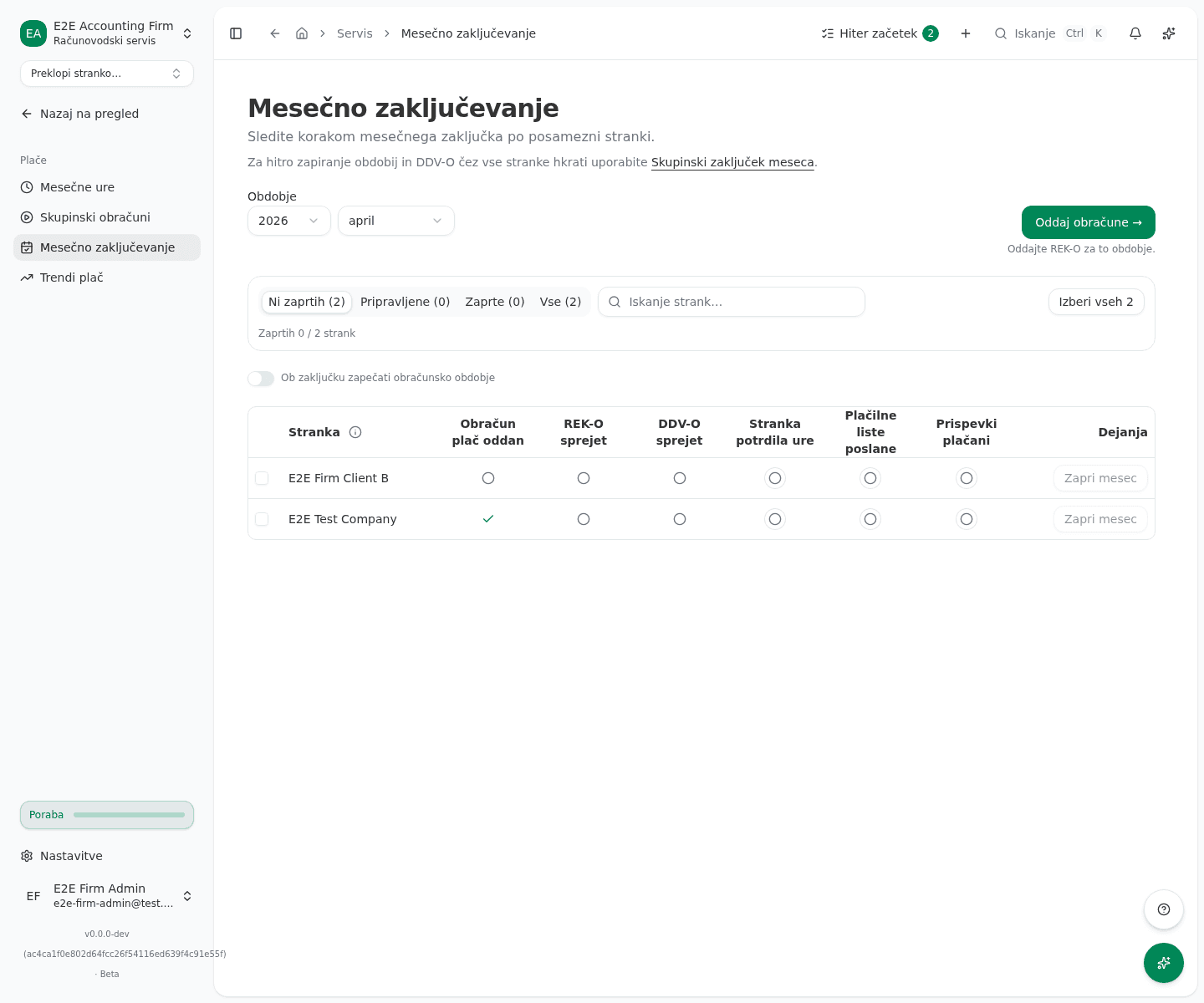Image resolution: width=1204 pixels, height=1003 pixels.
Task: Open the year 2026 dropdown
Action: click(289, 221)
